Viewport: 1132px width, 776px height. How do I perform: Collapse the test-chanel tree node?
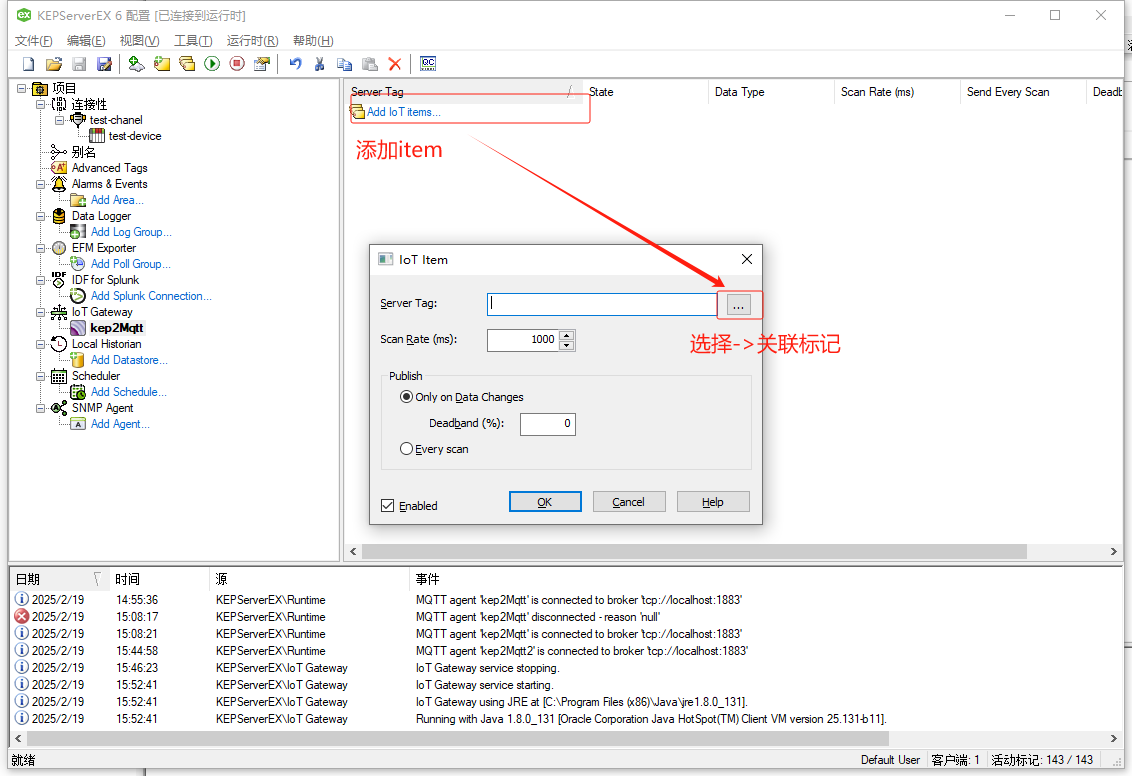coord(59,120)
